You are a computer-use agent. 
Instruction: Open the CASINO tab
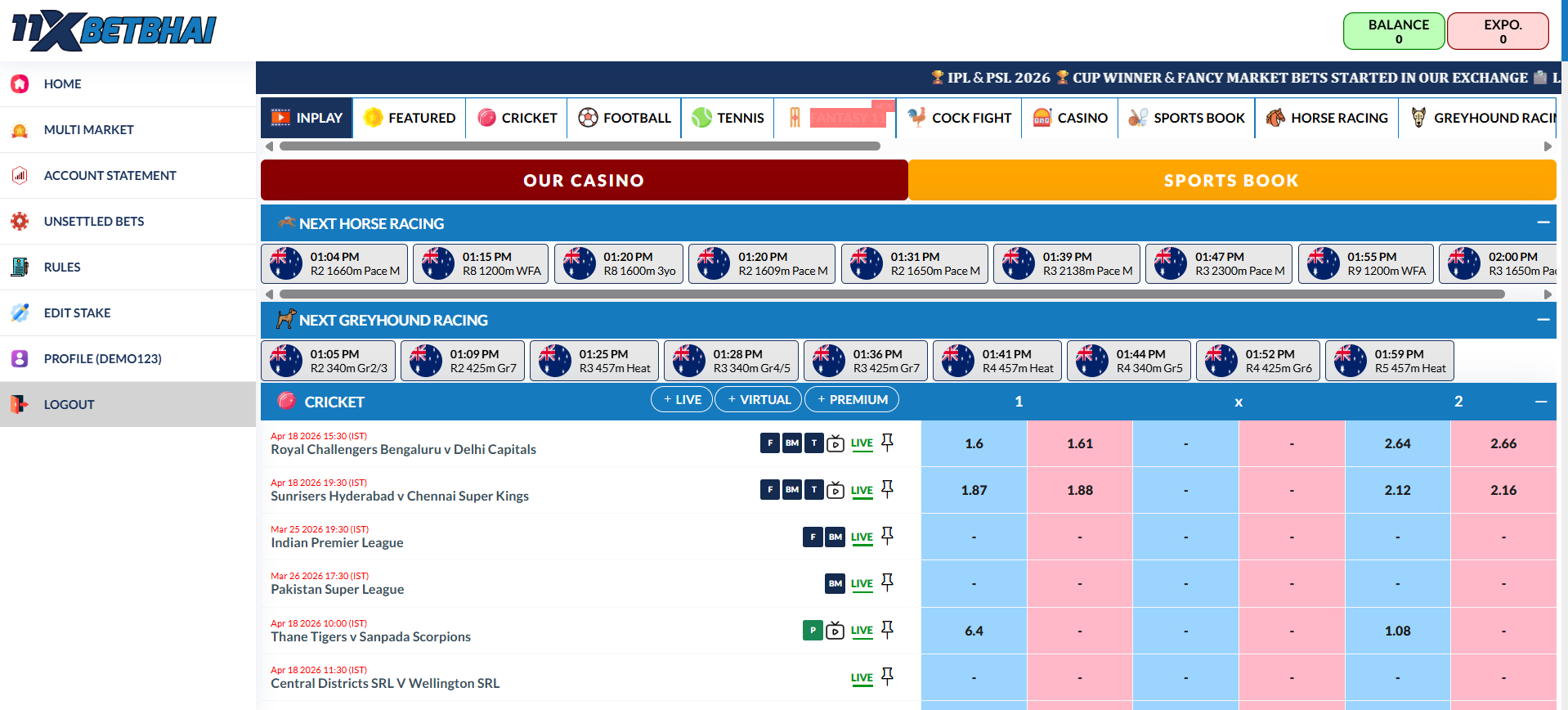click(1070, 118)
